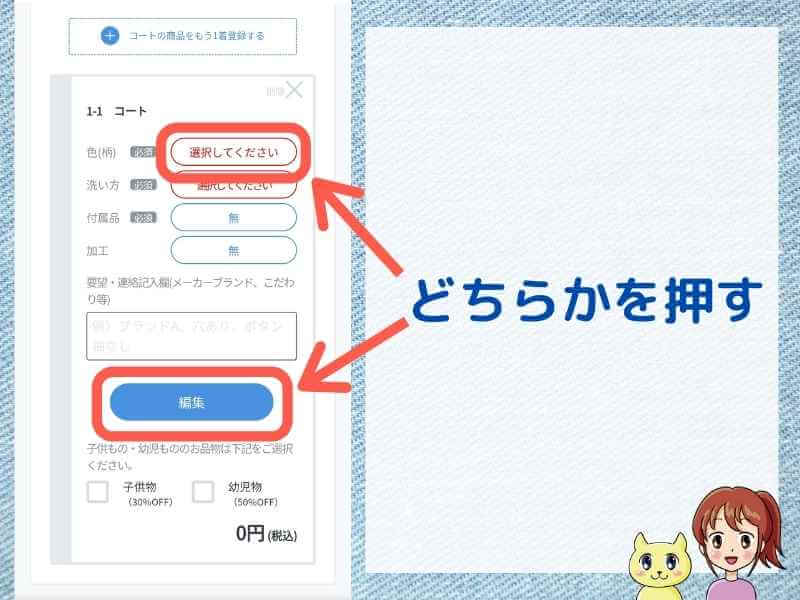Click the 必須 badge beside 色(柄)
The image size is (800, 600).
(x=143, y=152)
